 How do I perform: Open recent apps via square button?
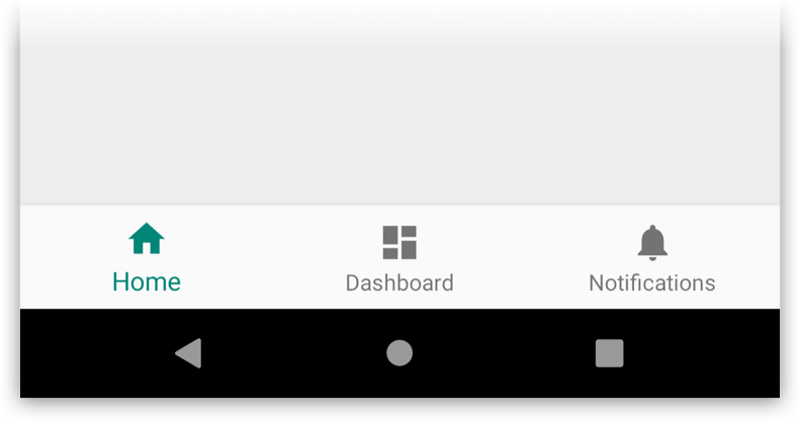point(610,353)
